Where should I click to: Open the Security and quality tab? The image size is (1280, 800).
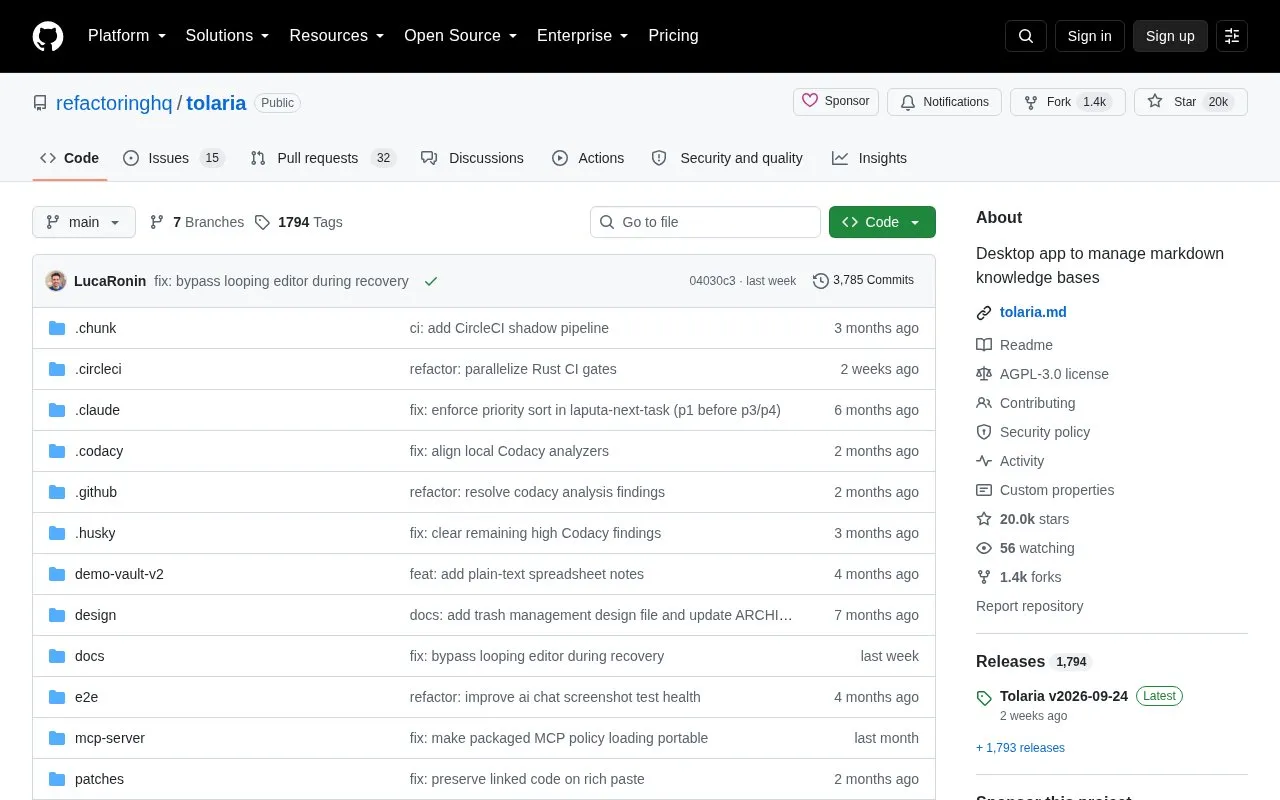pos(727,158)
